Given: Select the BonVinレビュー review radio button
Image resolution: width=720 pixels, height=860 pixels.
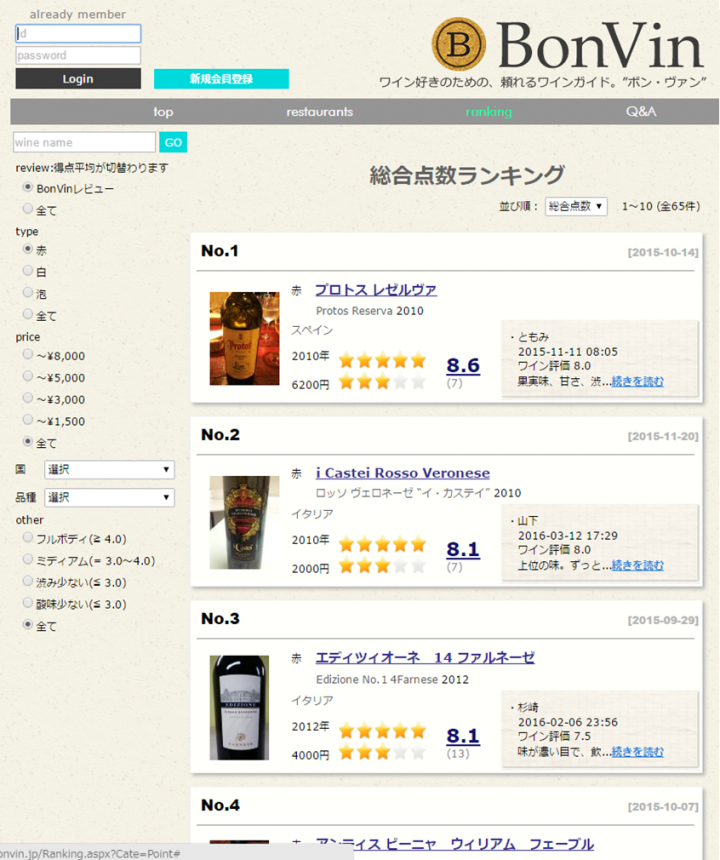Looking at the screenshot, I should (27, 187).
